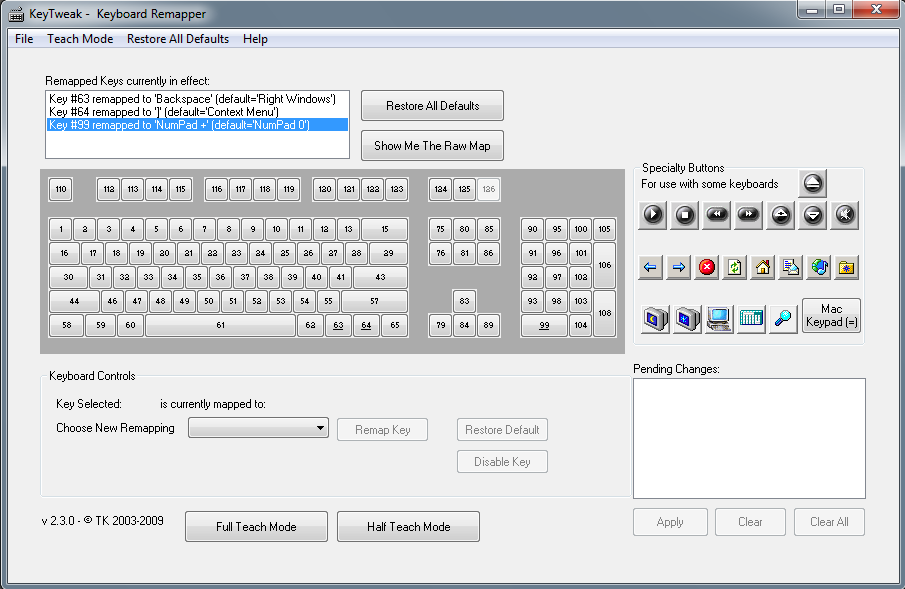This screenshot has height=589, width=905.
Task: Select the browser Back arrow icon
Action: tap(651, 267)
